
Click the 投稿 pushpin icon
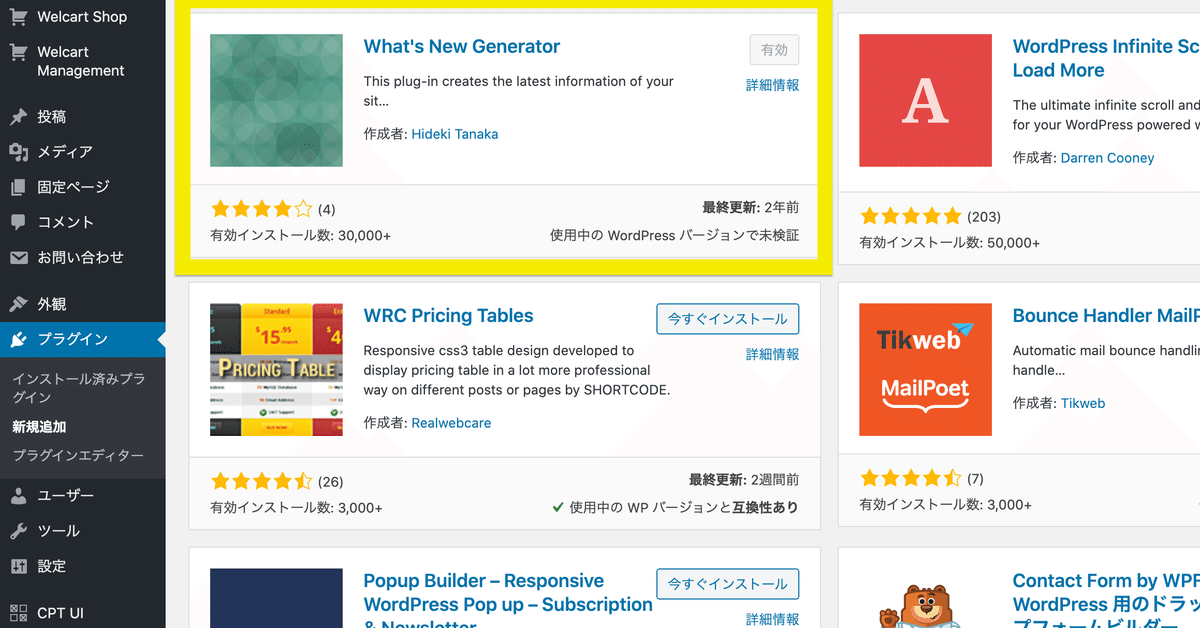pos(18,117)
